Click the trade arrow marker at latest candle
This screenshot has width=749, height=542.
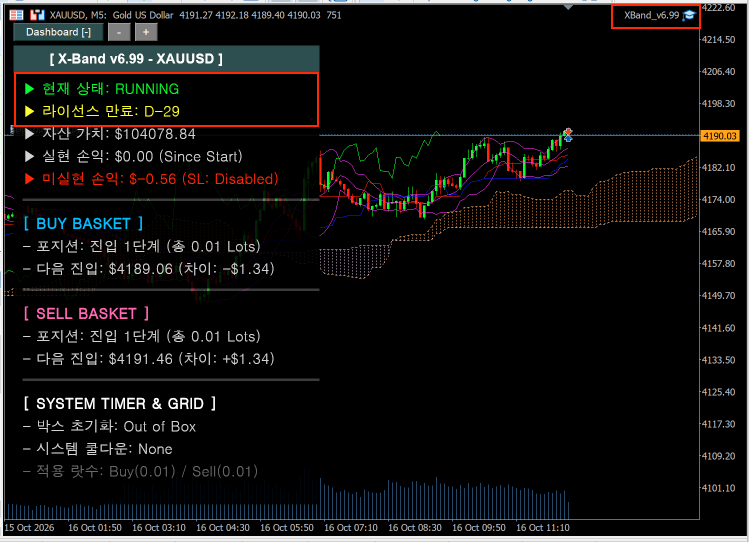pos(567,135)
